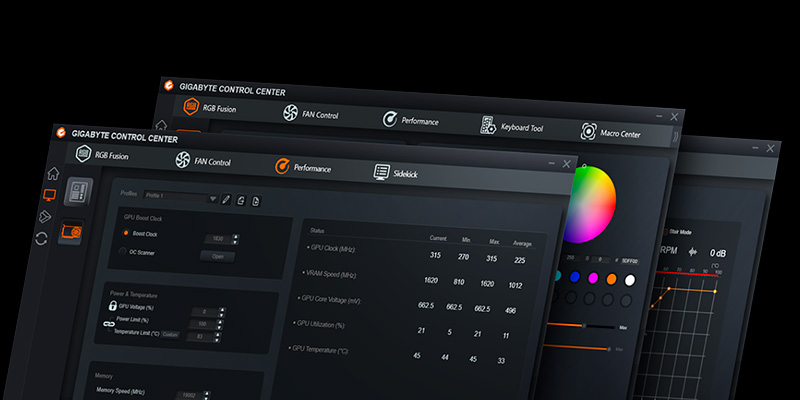Click the lower orange slider handle
Screen dimensions: 800x400
[609, 349]
